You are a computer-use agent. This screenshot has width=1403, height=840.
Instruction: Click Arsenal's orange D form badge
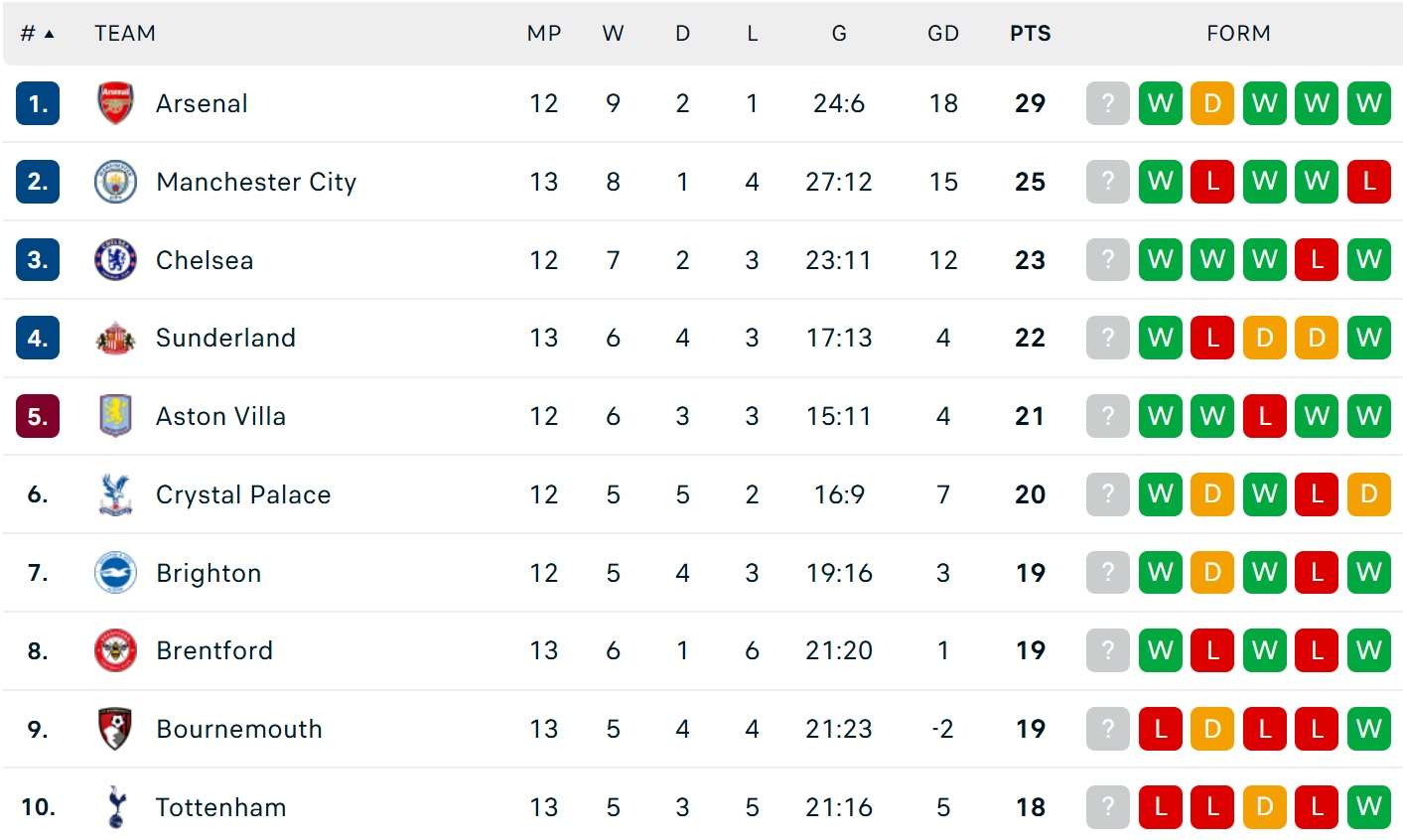[1211, 103]
